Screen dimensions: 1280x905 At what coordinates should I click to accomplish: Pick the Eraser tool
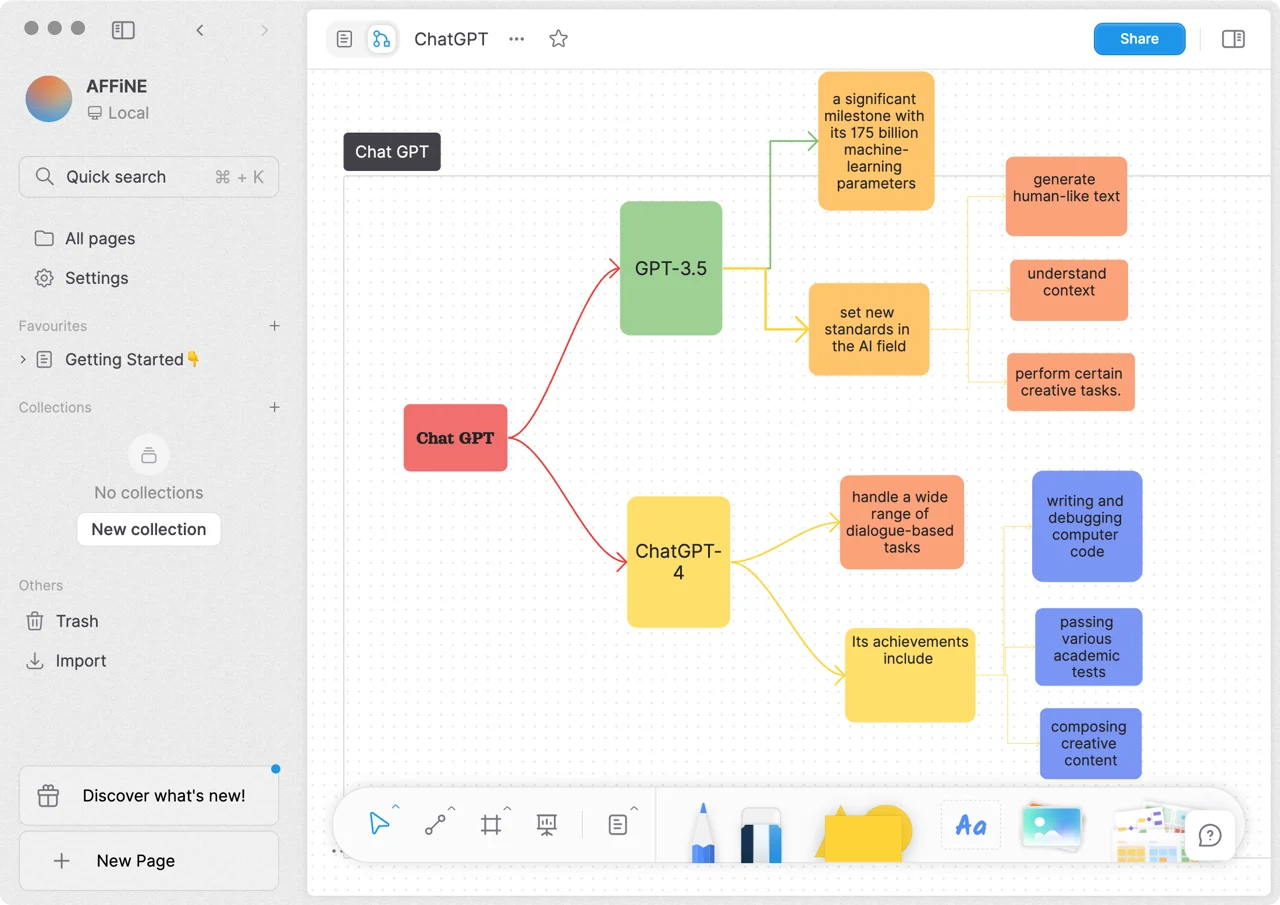tap(761, 834)
